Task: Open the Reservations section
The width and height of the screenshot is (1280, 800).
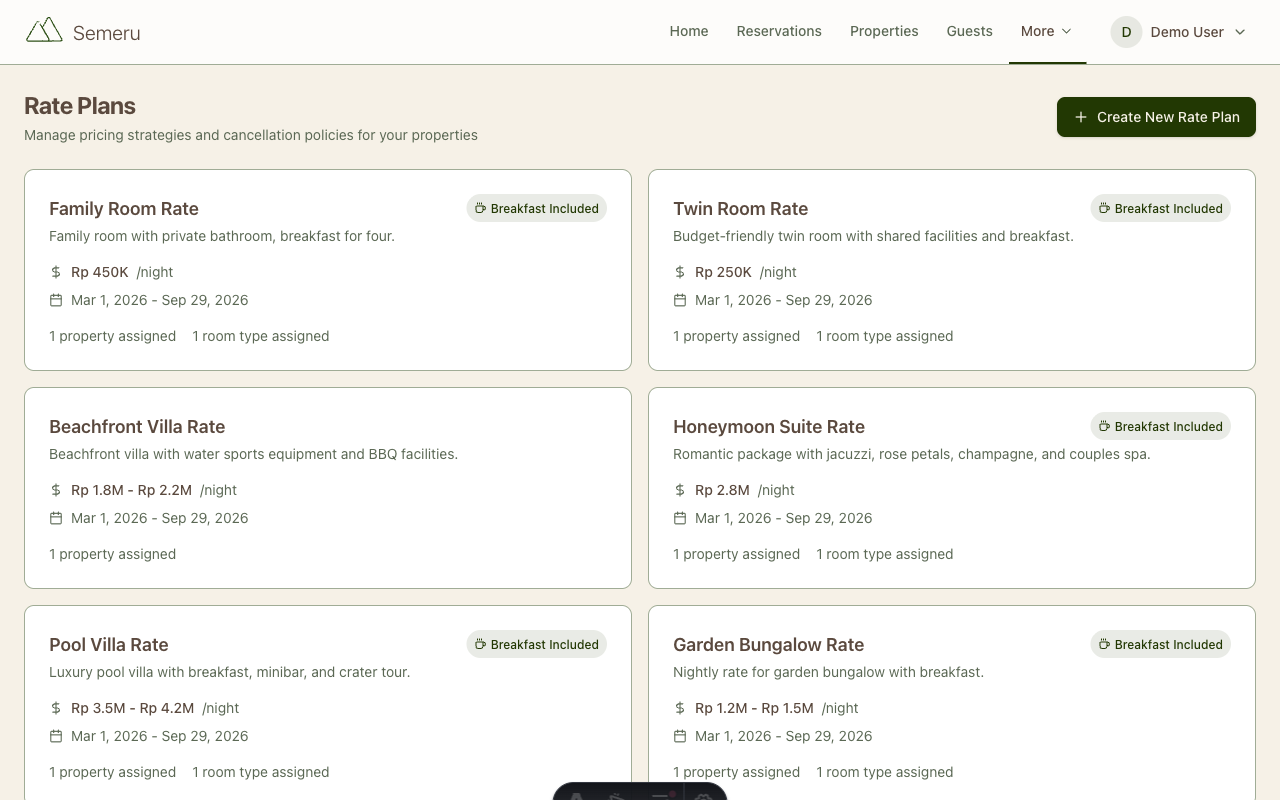Action: tap(779, 31)
